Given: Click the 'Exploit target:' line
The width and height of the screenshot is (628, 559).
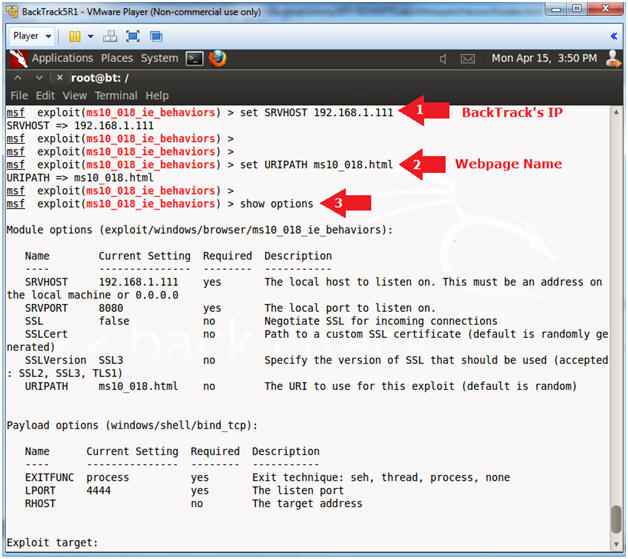Looking at the screenshot, I should 52,543.
